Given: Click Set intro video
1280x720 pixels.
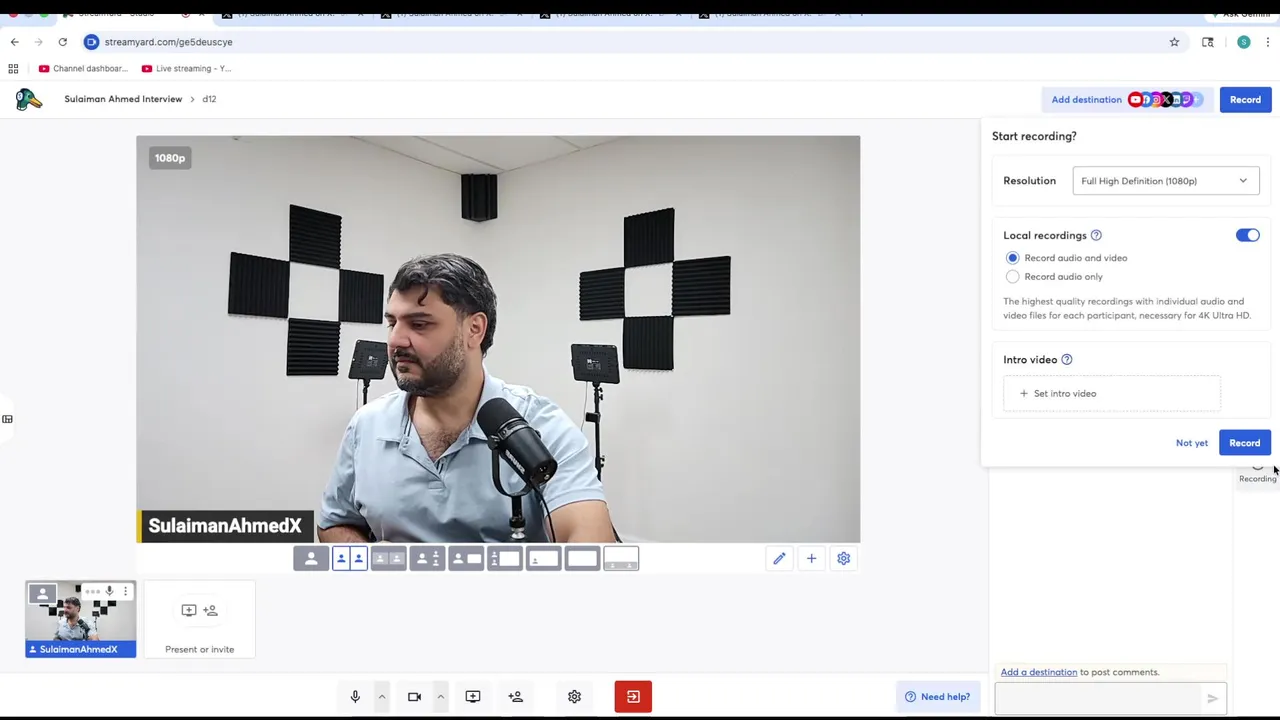Looking at the screenshot, I should [x=1112, y=394].
